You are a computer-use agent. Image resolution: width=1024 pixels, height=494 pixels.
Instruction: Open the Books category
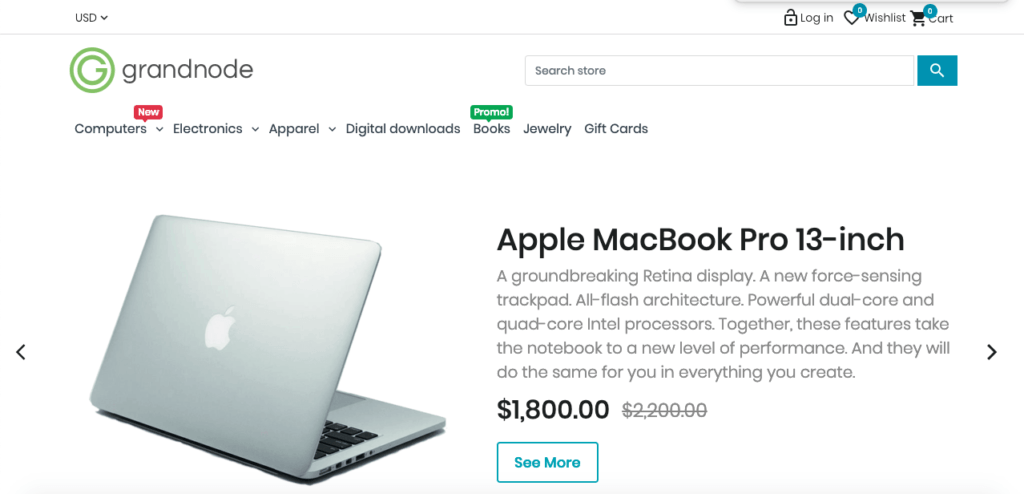click(x=492, y=129)
